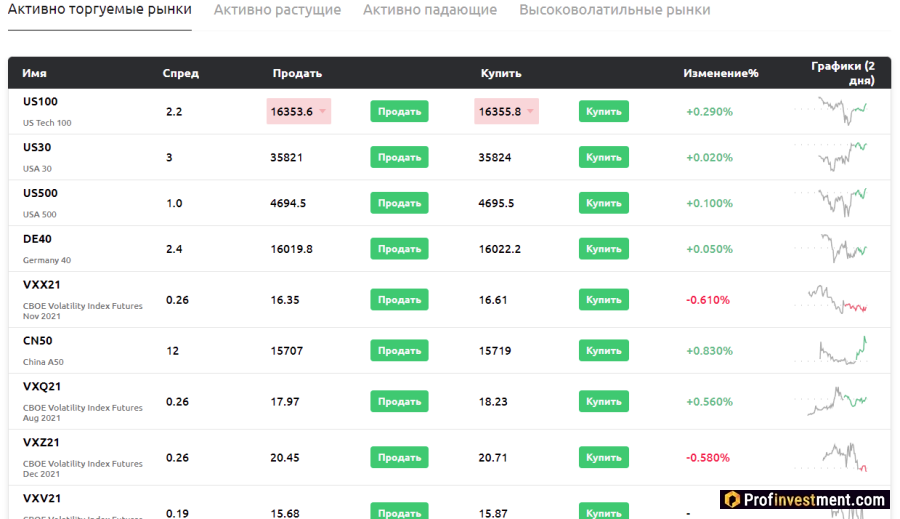Open the US500 two-day chart thumbnail

pos(831,203)
